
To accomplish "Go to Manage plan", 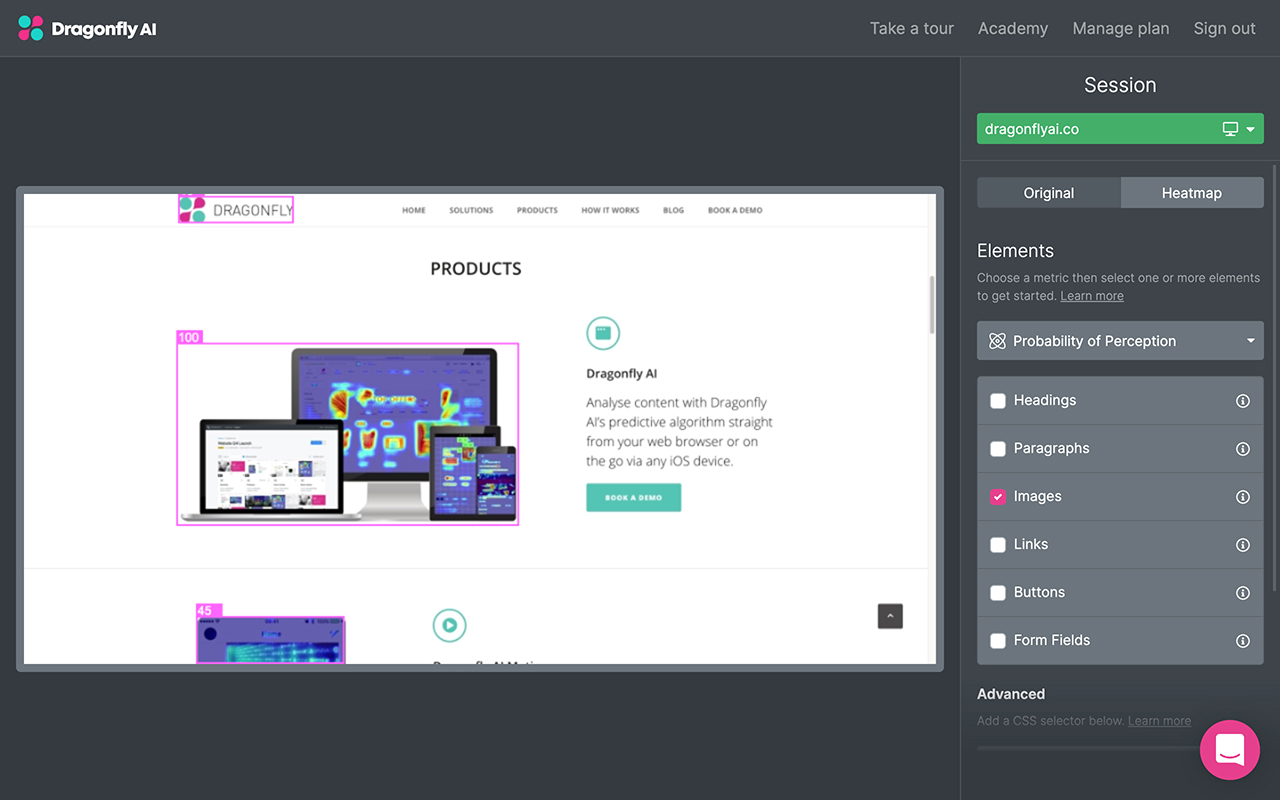I will (x=1121, y=28).
